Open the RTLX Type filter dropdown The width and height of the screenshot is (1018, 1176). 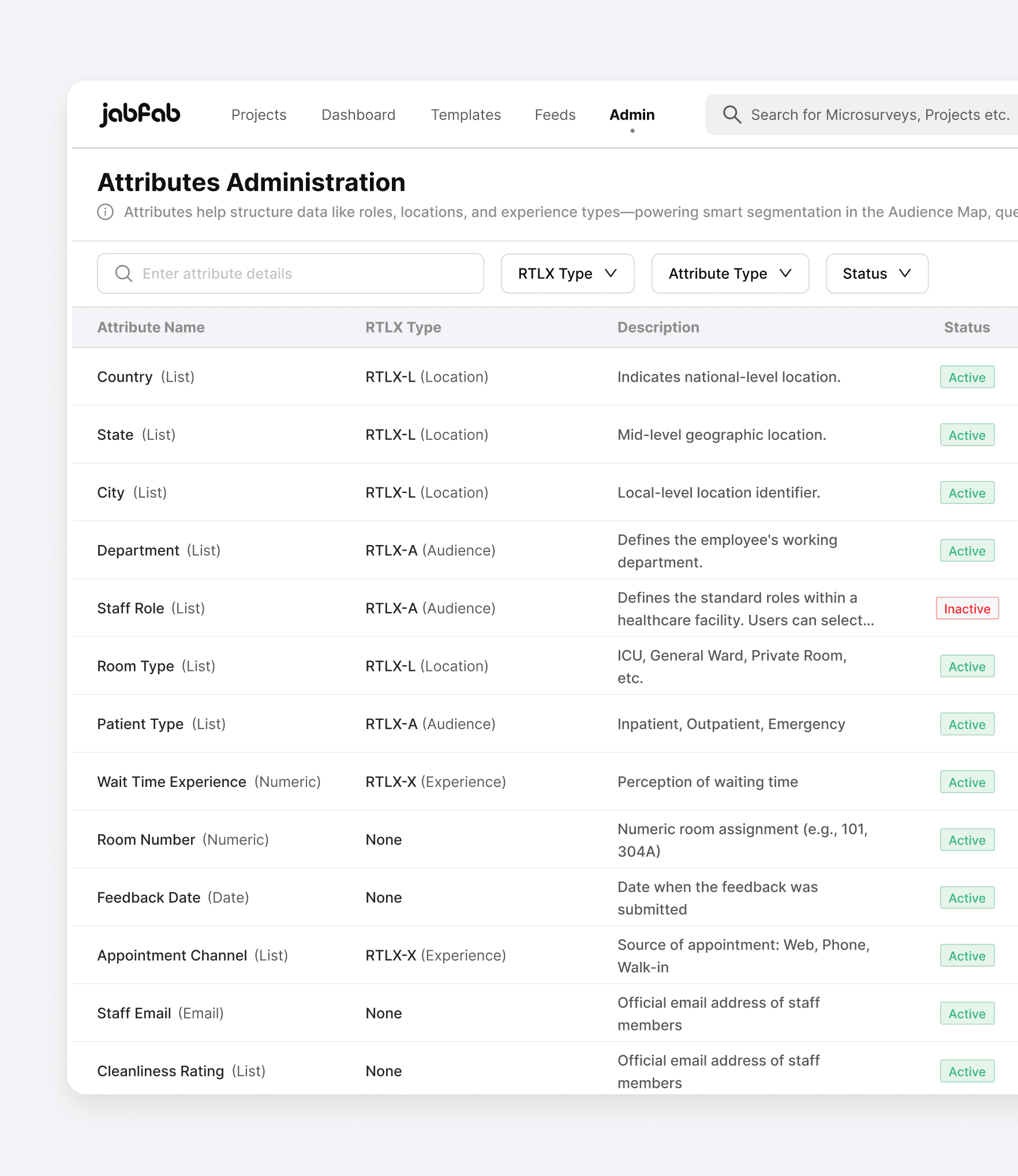point(568,274)
